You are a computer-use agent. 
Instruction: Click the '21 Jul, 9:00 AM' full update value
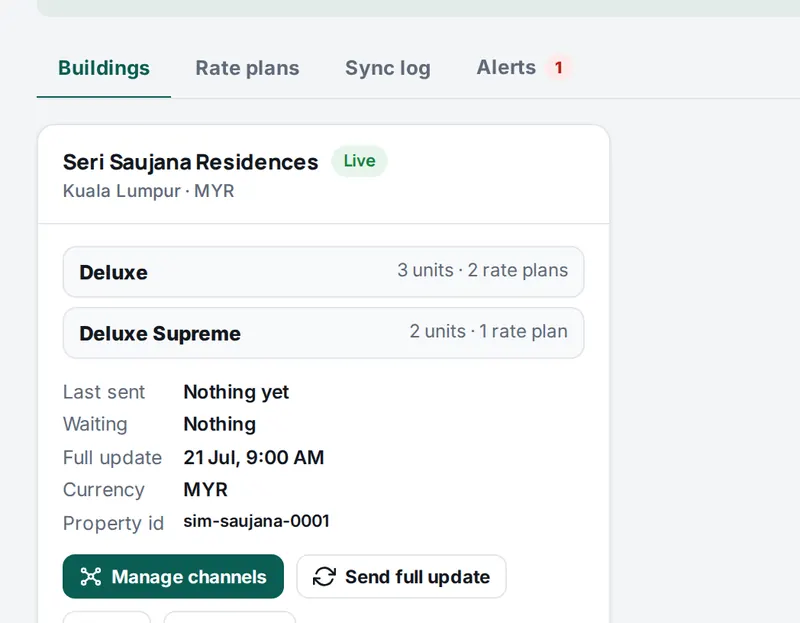[254, 457]
